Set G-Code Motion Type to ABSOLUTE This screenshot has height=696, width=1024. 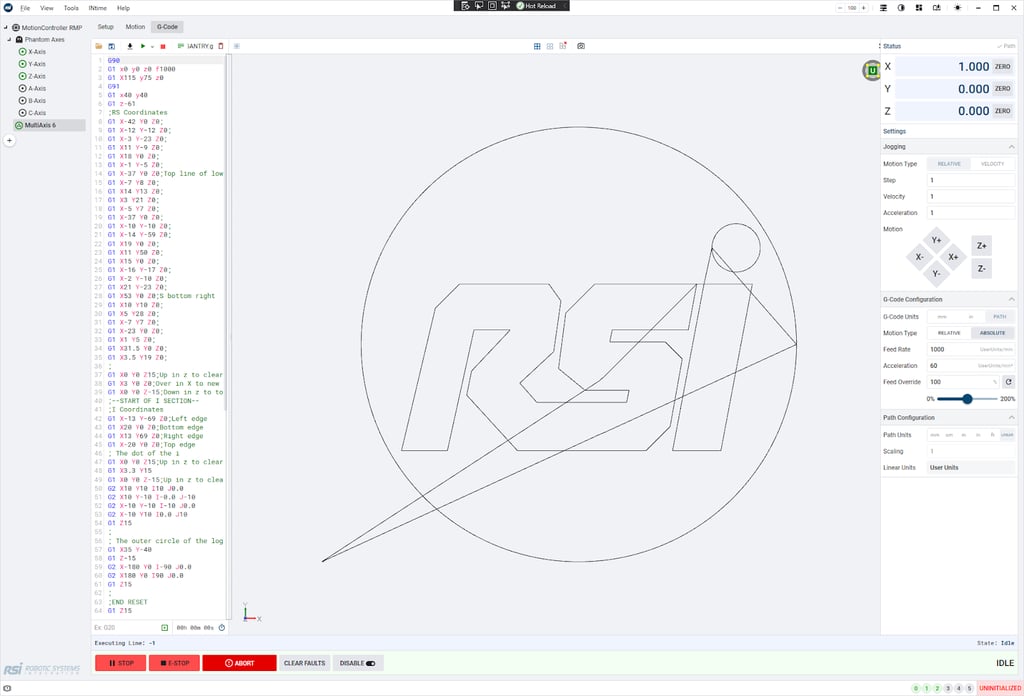pyautogui.click(x=992, y=333)
